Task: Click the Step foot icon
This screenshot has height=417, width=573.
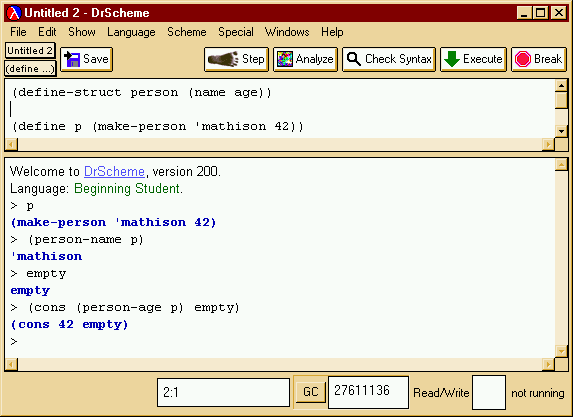Action: [x=223, y=59]
